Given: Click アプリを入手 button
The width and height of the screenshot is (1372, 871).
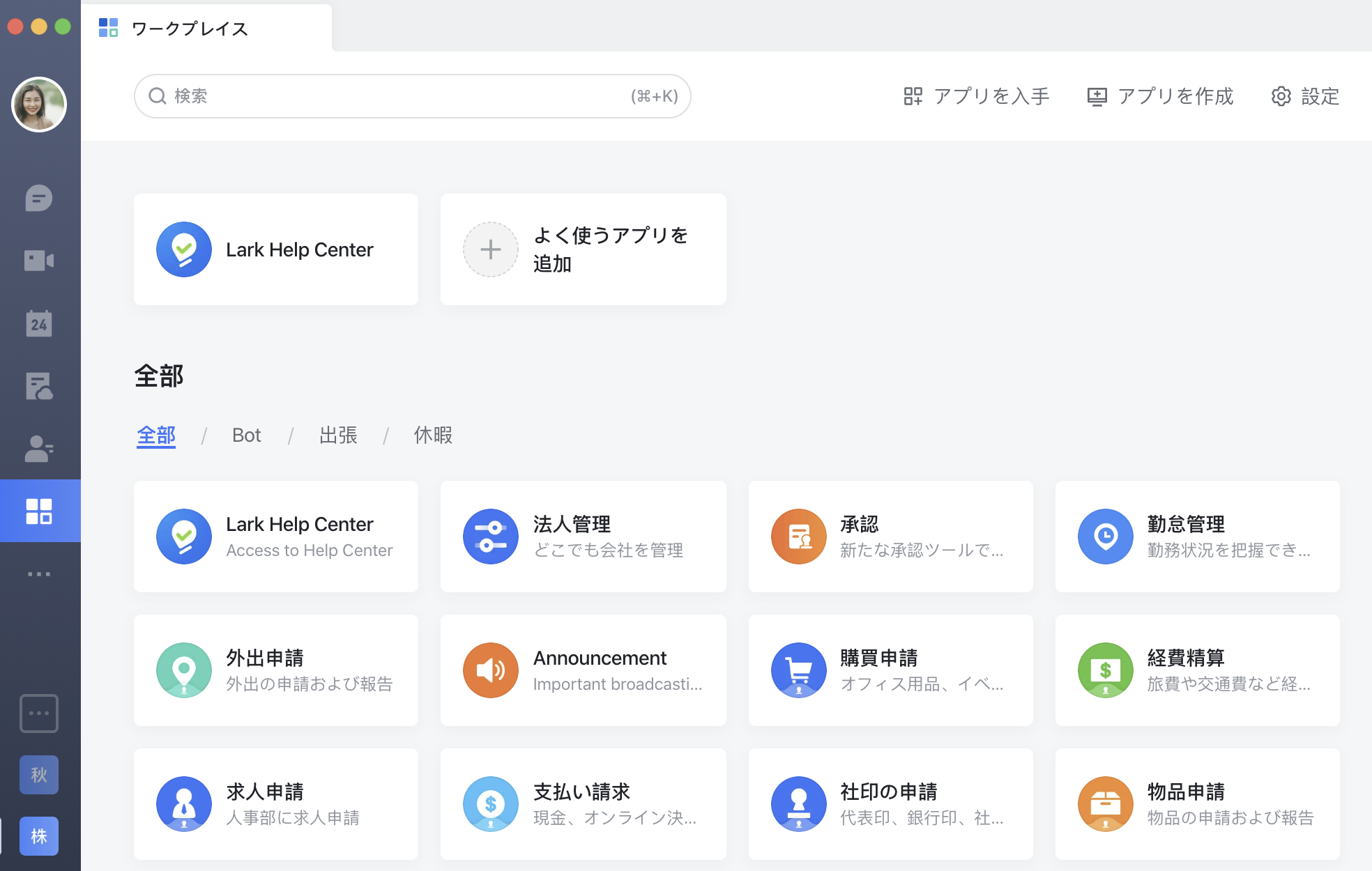Looking at the screenshot, I should pos(976,96).
